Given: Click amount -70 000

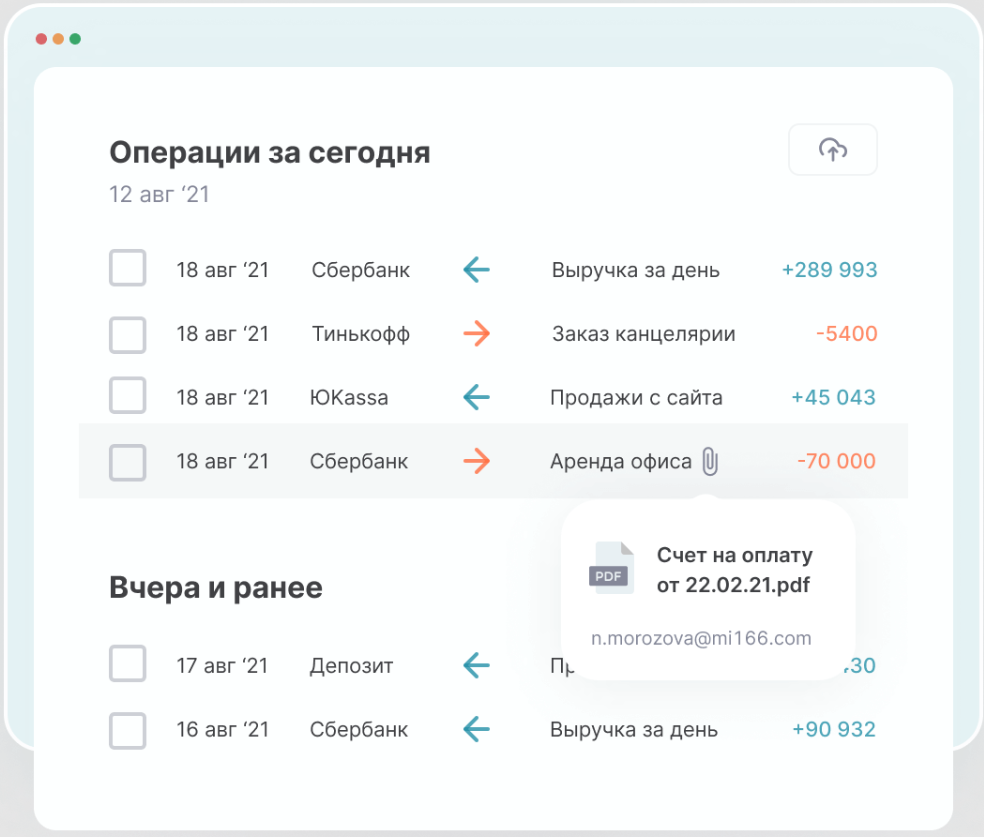Looking at the screenshot, I should pyautogui.click(x=836, y=461).
